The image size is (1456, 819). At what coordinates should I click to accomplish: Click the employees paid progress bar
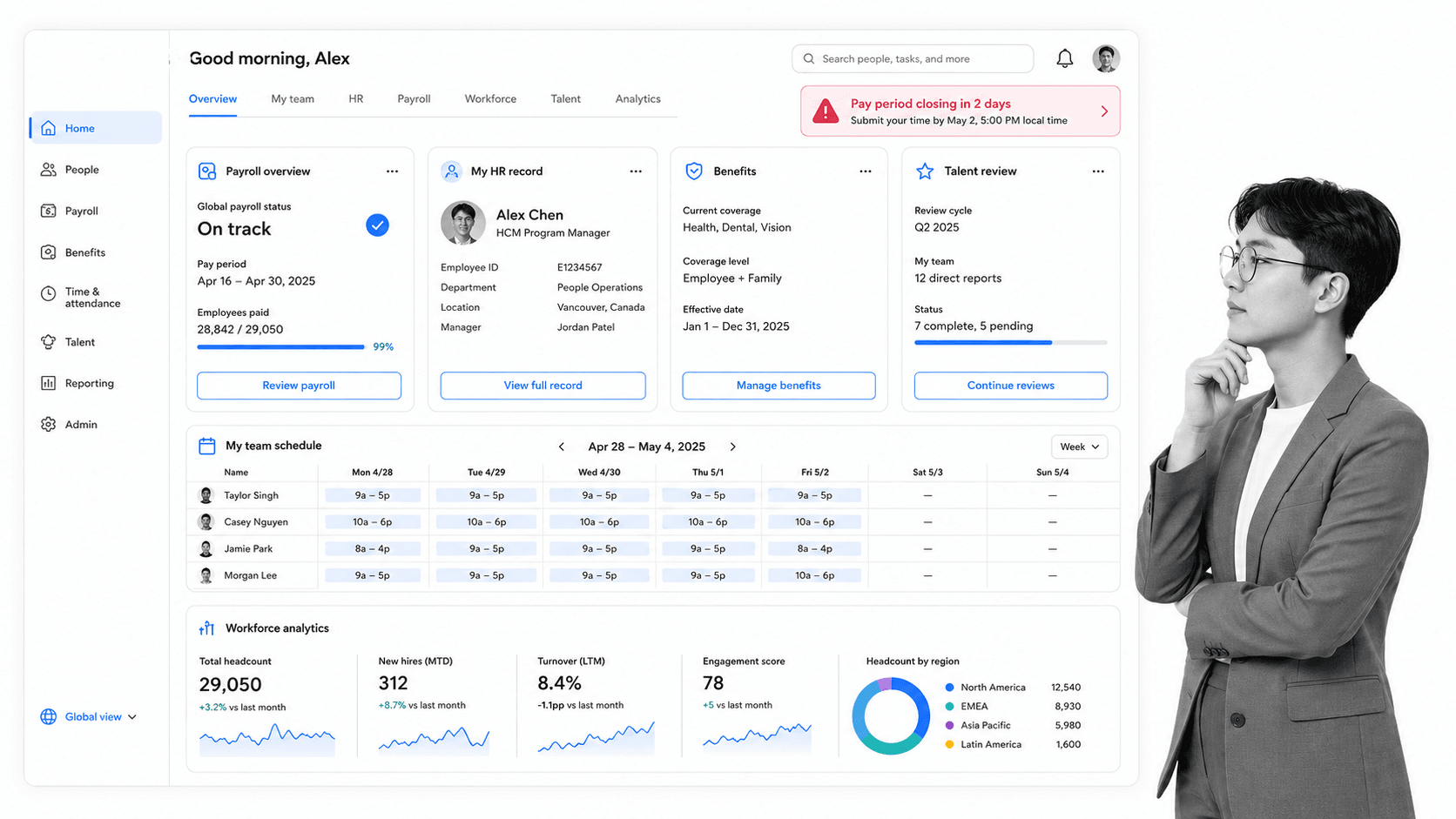coord(281,347)
